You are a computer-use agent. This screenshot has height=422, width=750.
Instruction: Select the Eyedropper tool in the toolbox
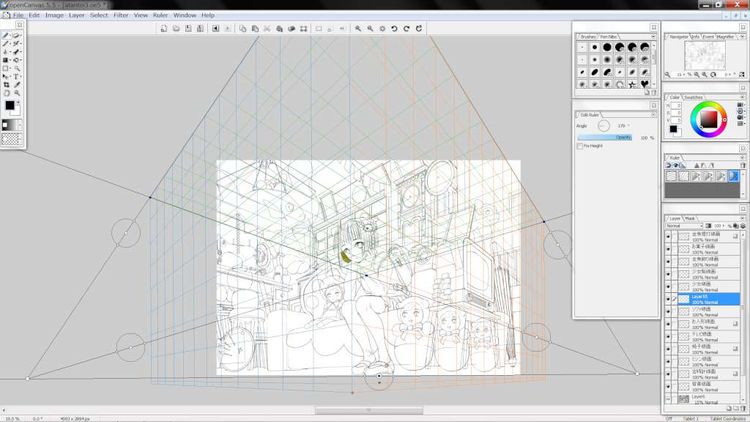(16, 85)
